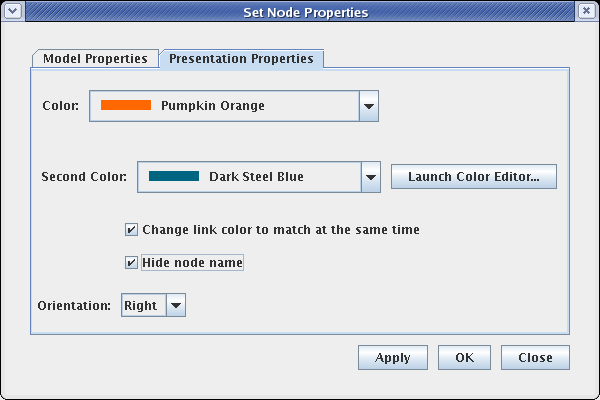Click the Dark Steel Blue text in the combo box
This screenshot has width=600, height=400.
tap(256, 177)
